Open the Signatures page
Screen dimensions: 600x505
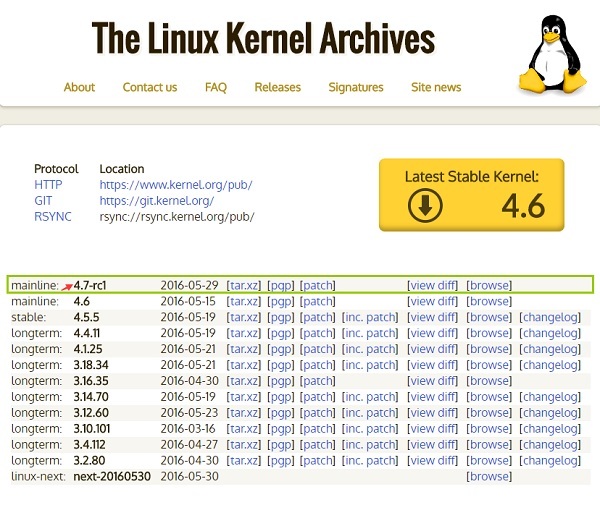point(356,87)
